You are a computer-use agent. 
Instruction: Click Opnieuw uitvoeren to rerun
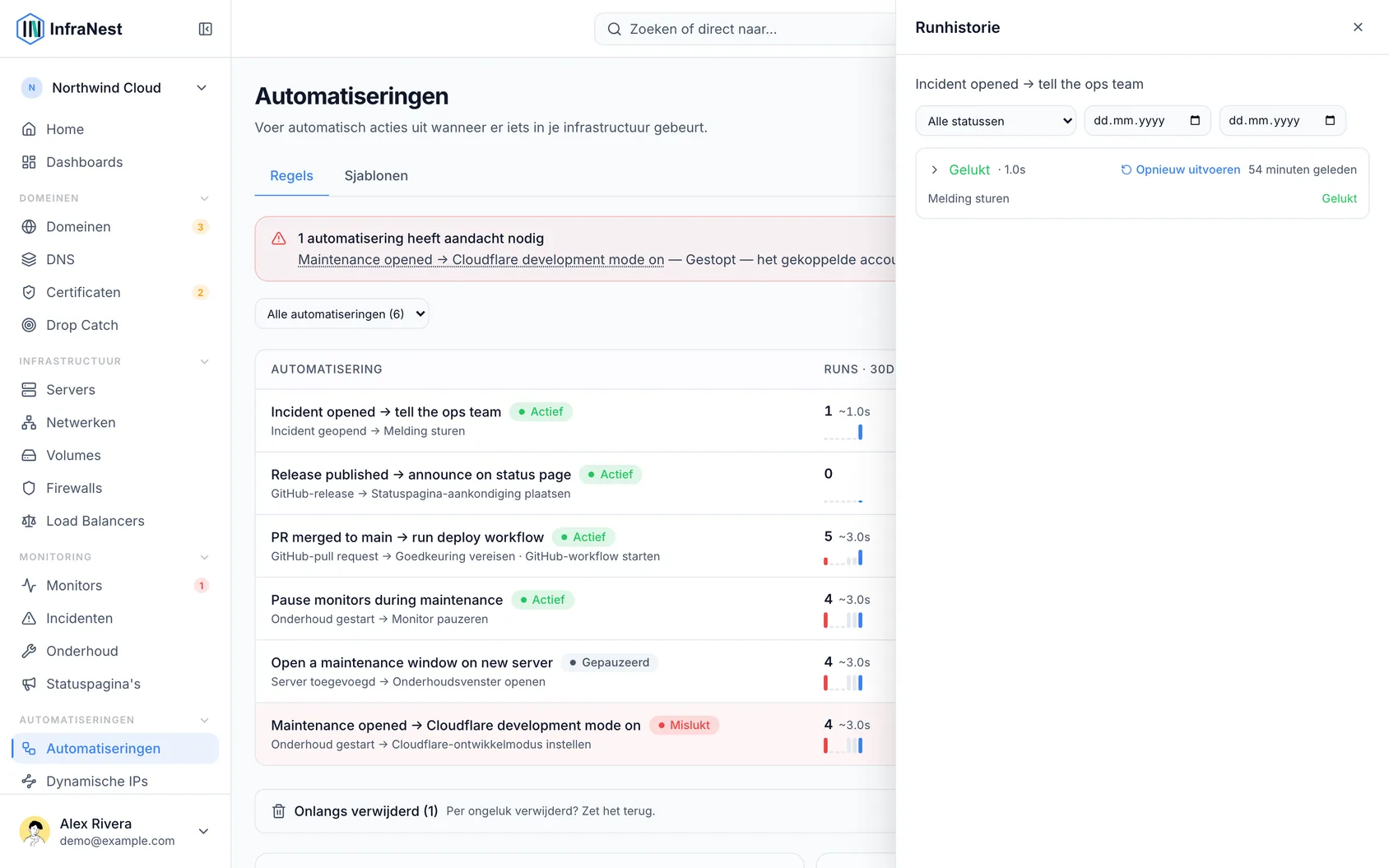click(x=1180, y=169)
